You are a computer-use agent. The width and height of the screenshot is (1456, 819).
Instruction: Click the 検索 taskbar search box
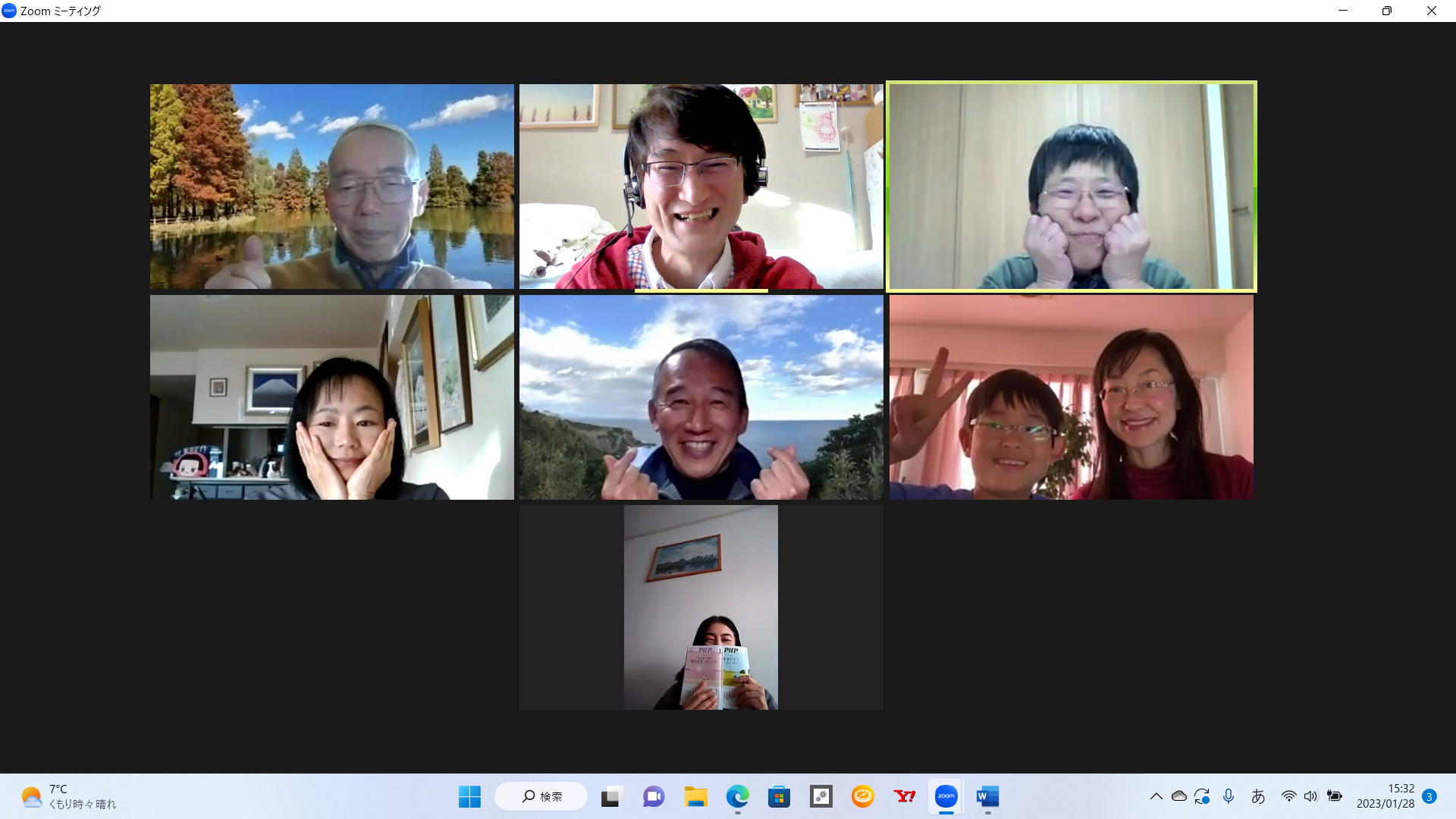tap(541, 796)
